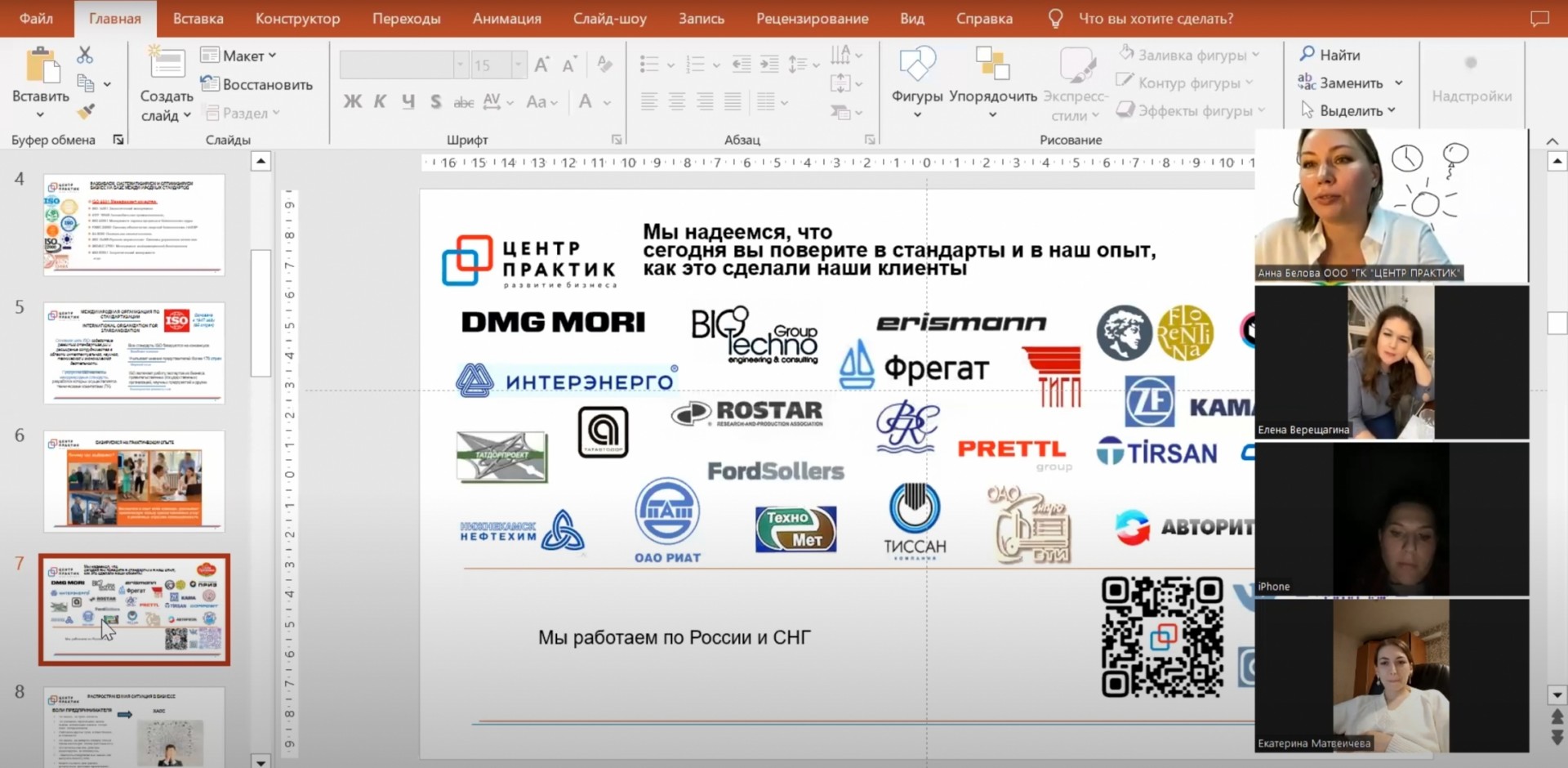Switch to the Переходы tab

(407, 18)
